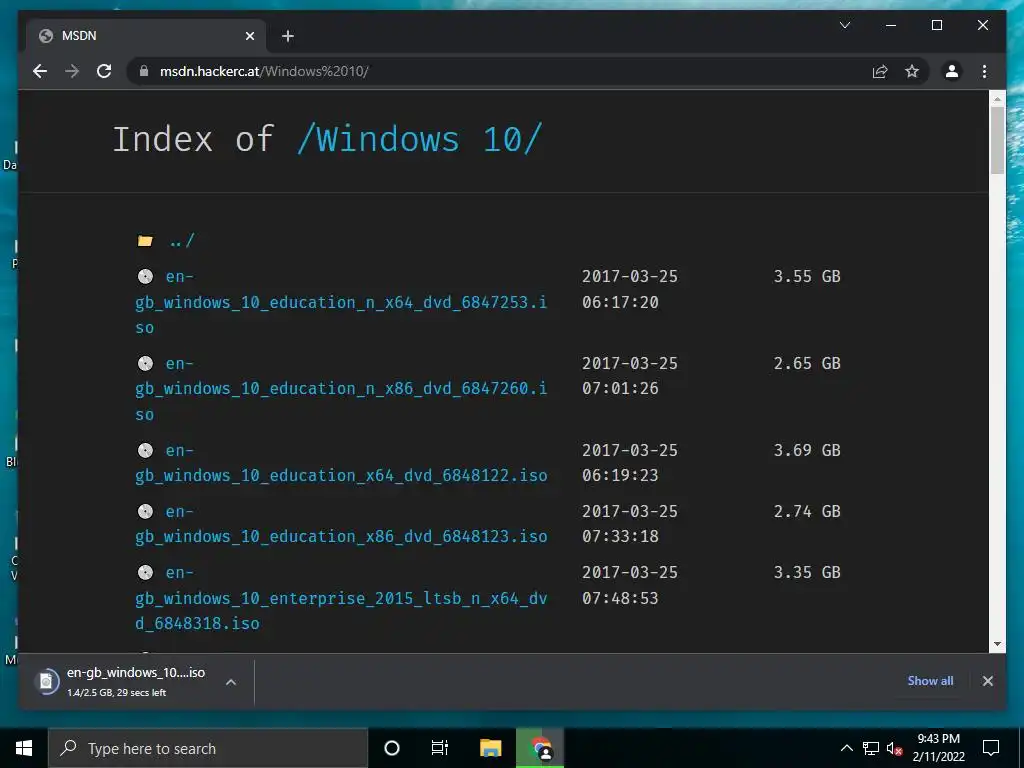
Task: Open the network status tray icon
Action: pyautogui.click(x=871, y=748)
